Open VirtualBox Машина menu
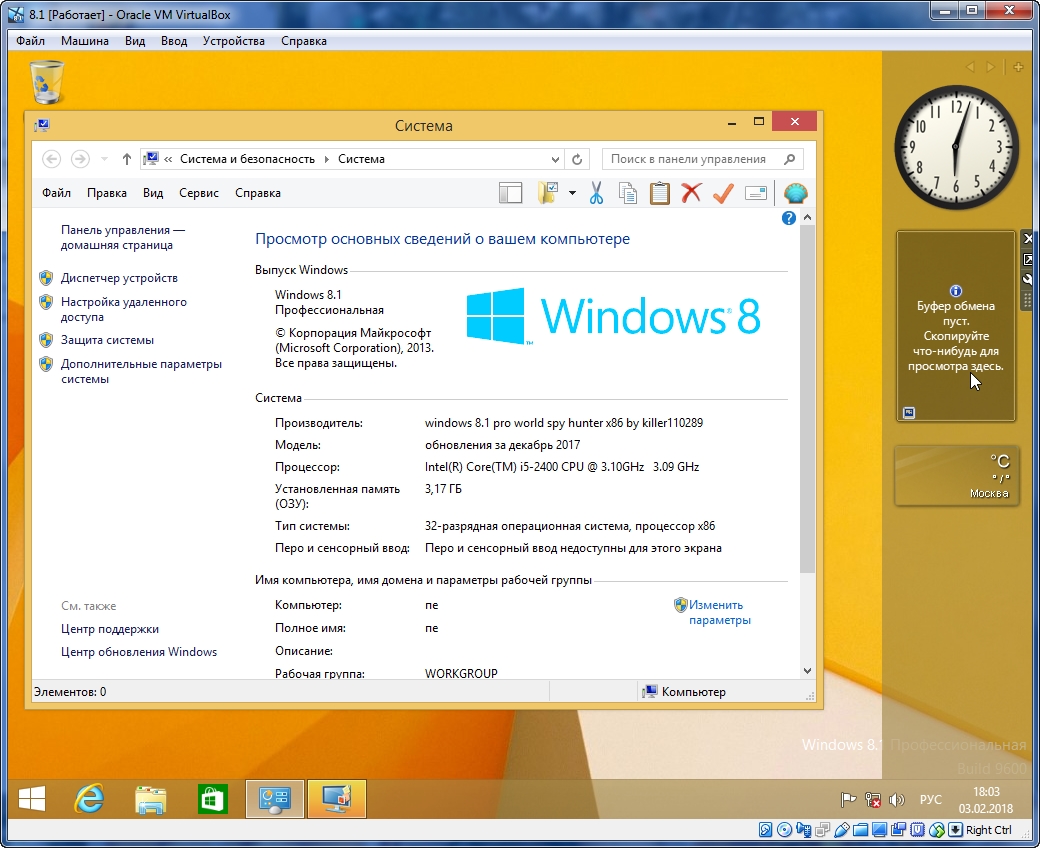Image resolution: width=1040 pixels, height=848 pixels. click(x=84, y=40)
